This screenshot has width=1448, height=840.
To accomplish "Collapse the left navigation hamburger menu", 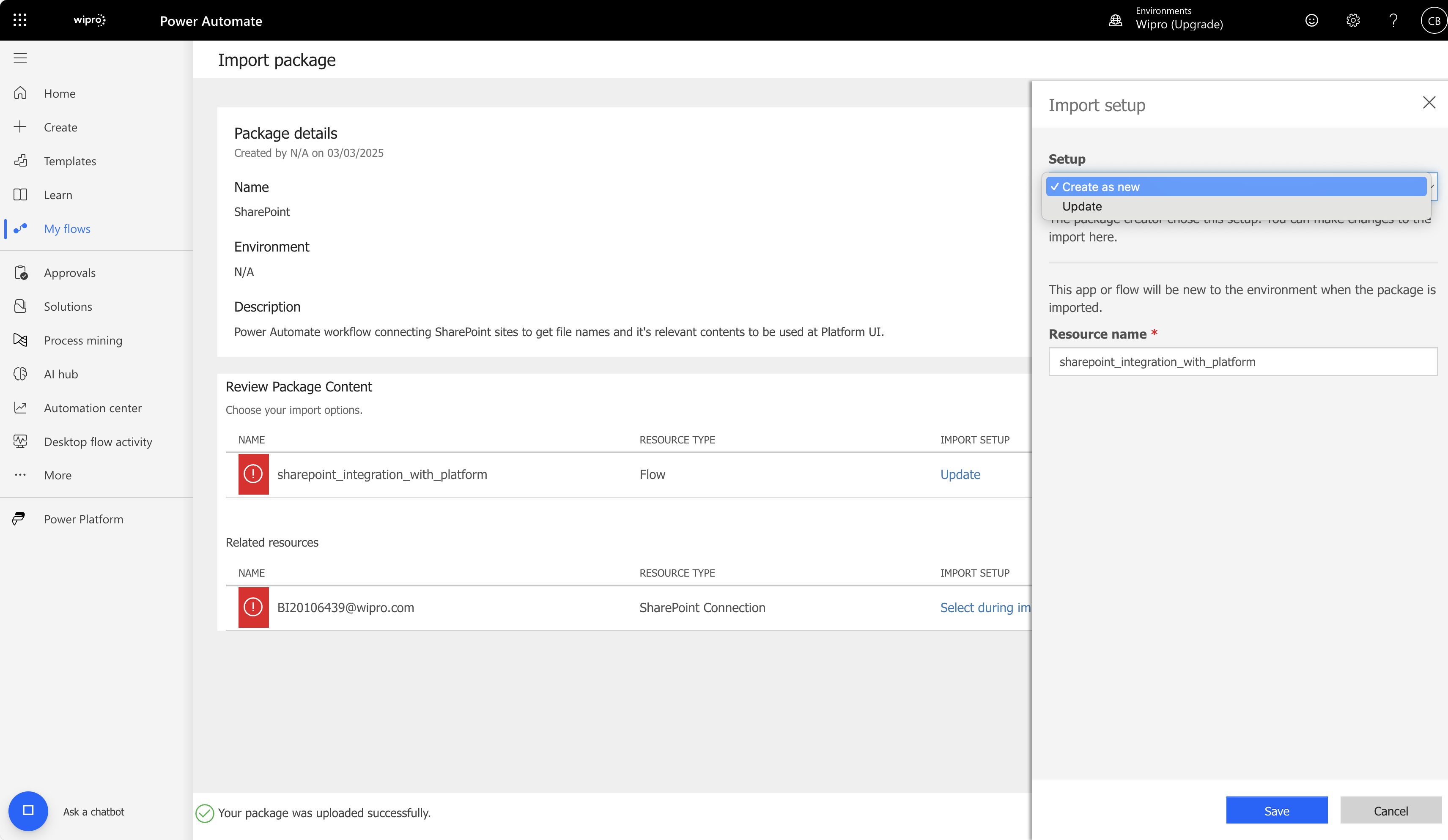I will pyautogui.click(x=20, y=58).
